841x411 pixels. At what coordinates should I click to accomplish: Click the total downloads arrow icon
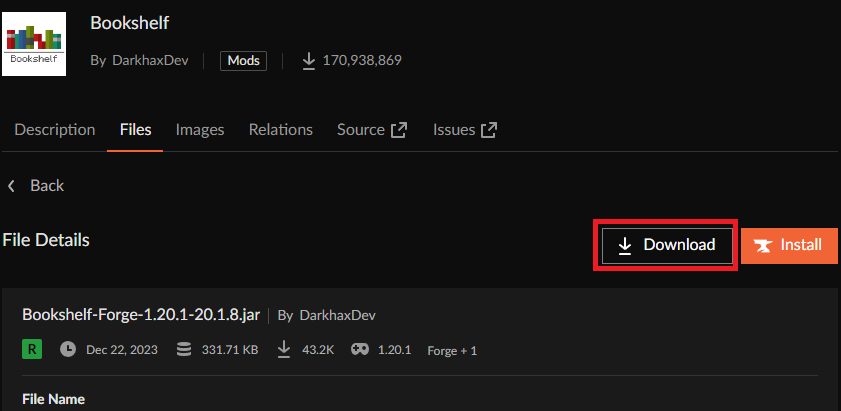pyautogui.click(x=308, y=61)
